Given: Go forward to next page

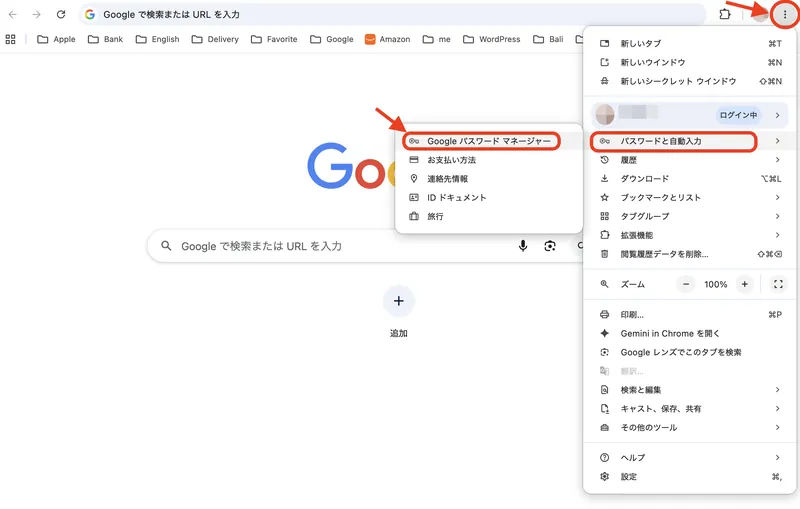Looking at the screenshot, I should pyautogui.click(x=37, y=14).
